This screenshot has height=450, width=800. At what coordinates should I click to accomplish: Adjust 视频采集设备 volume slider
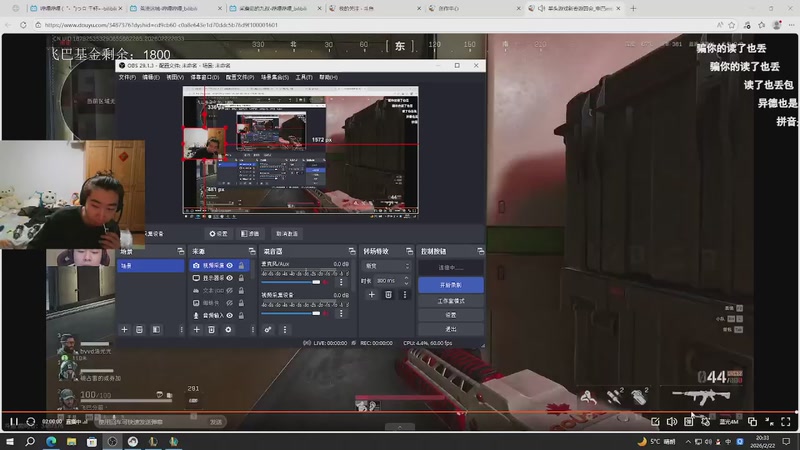(x=291, y=313)
